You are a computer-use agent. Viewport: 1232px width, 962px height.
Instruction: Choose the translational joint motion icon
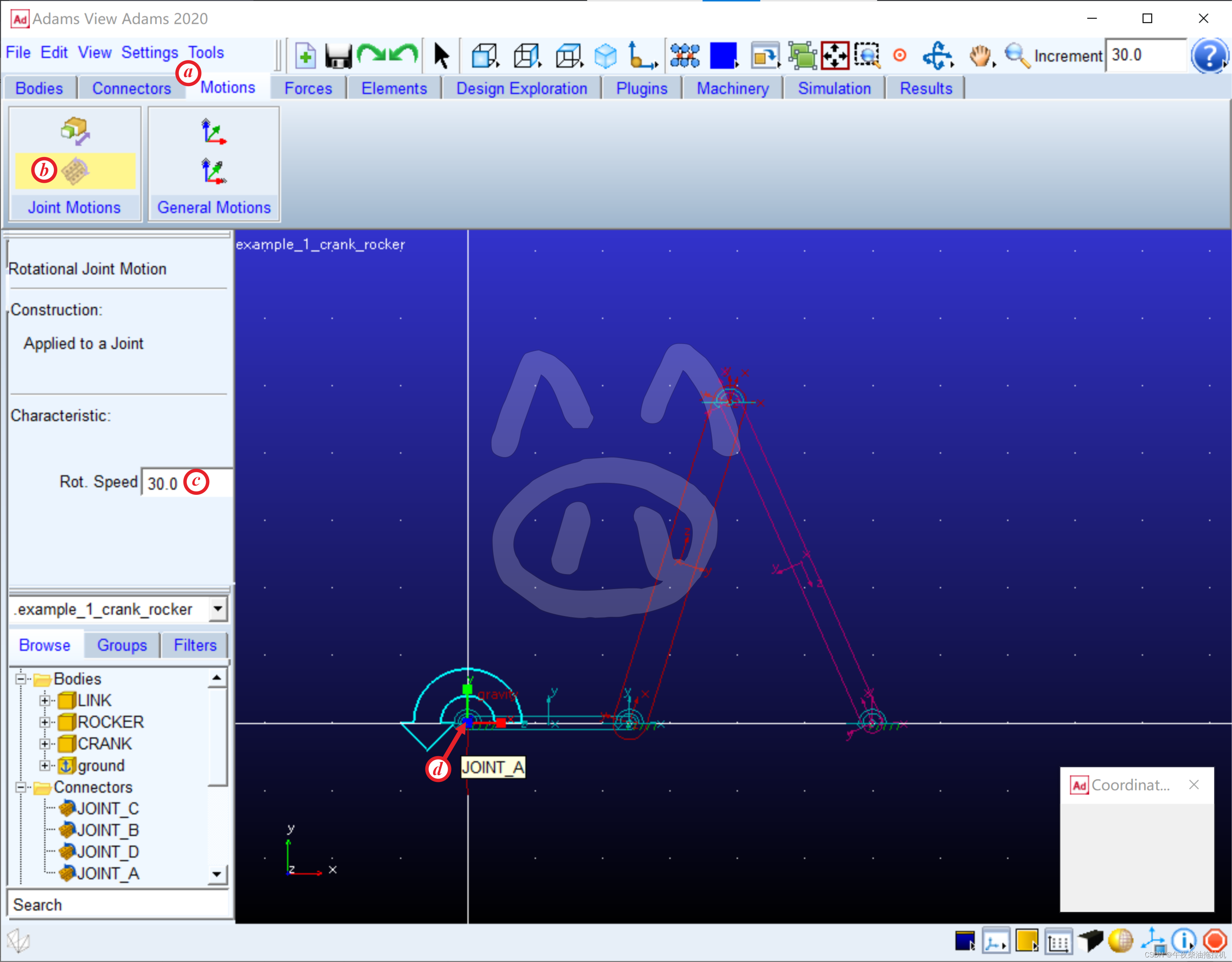pyautogui.click(x=75, y=131)
